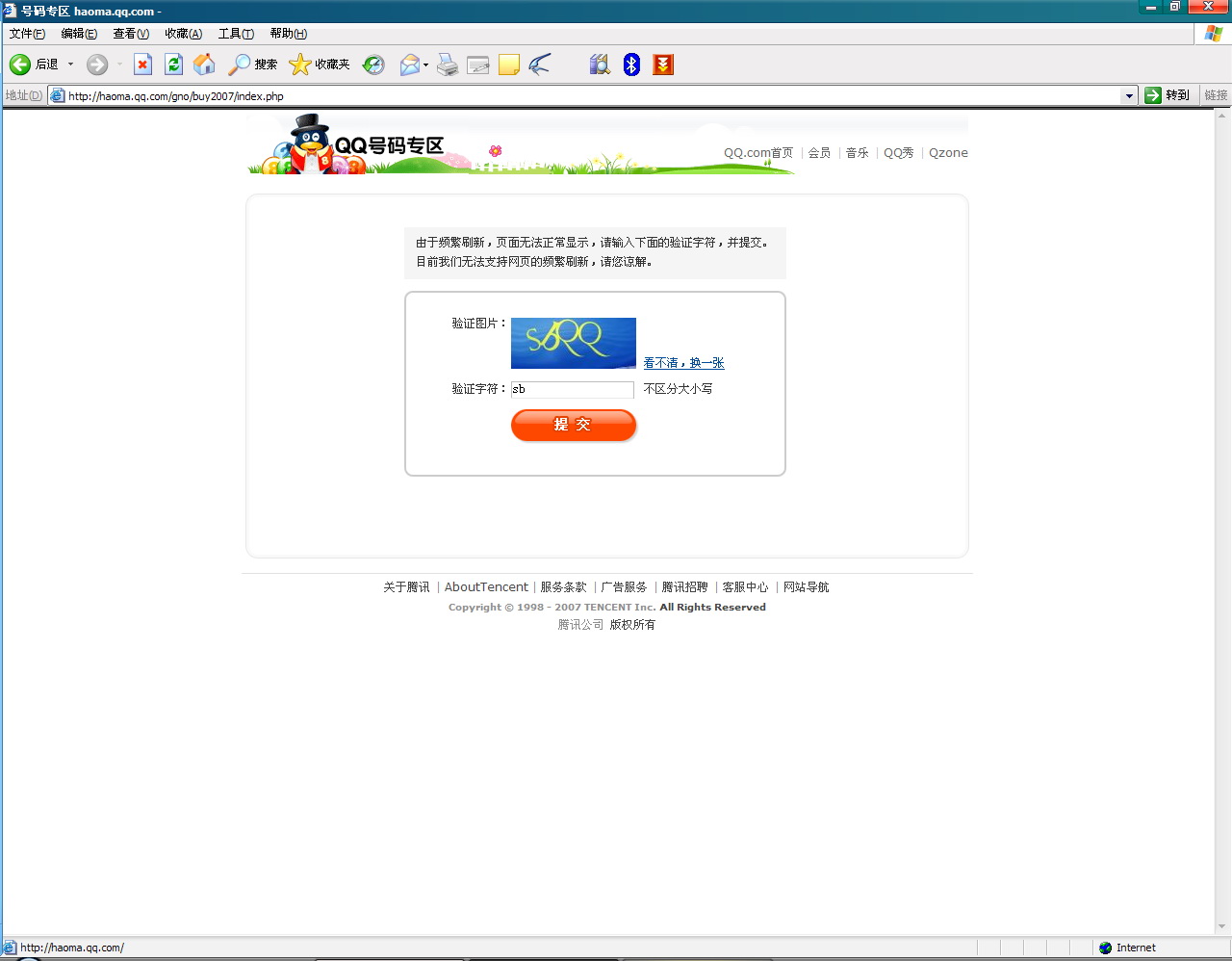Open the 工具(T) menu

(x=236, y=34)
